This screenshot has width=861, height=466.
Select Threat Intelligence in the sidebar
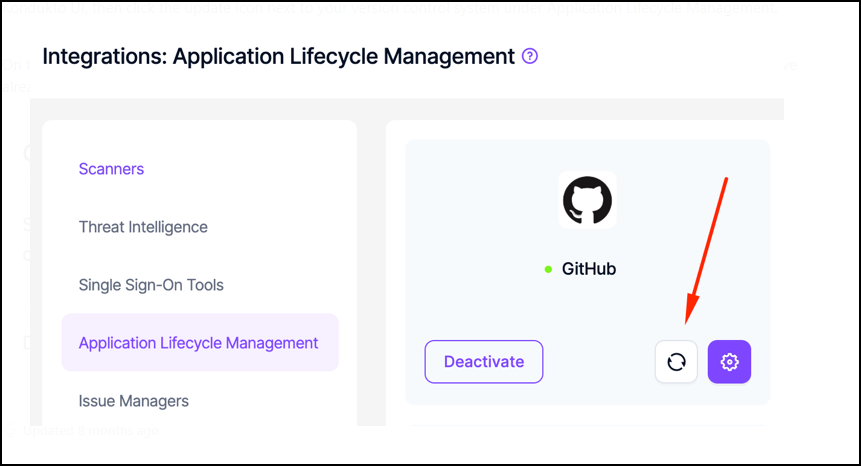tap(143, 227)
